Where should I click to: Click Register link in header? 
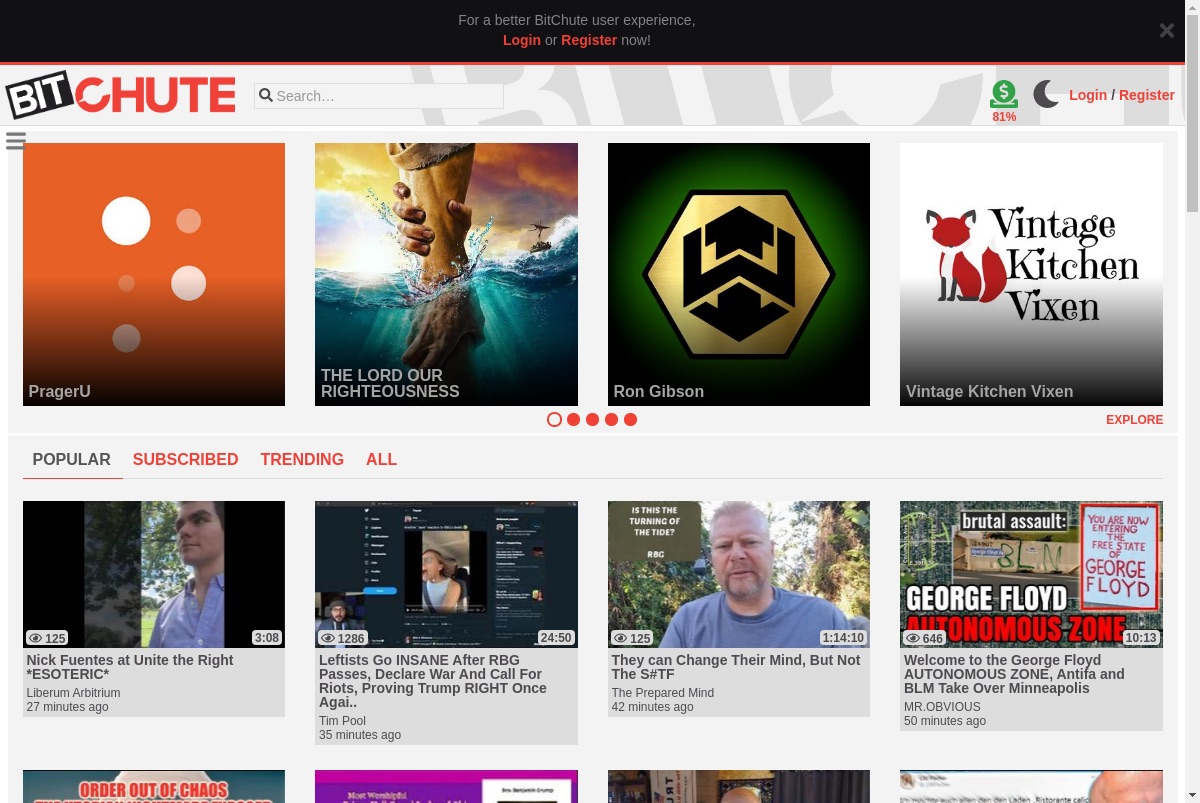(1147, 95)
